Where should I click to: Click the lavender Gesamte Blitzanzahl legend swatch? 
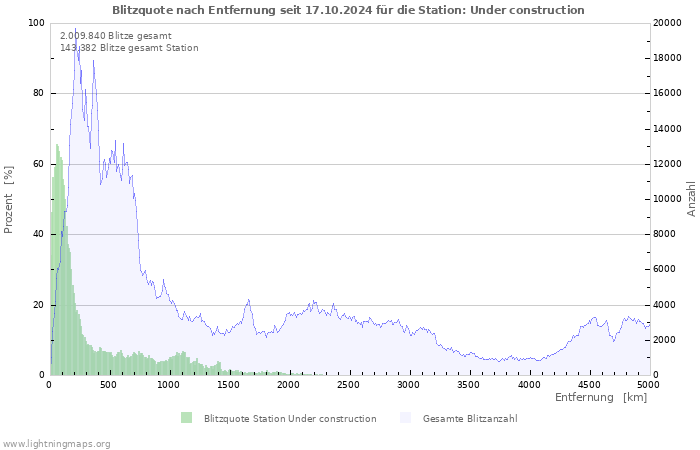click(405, 418)
